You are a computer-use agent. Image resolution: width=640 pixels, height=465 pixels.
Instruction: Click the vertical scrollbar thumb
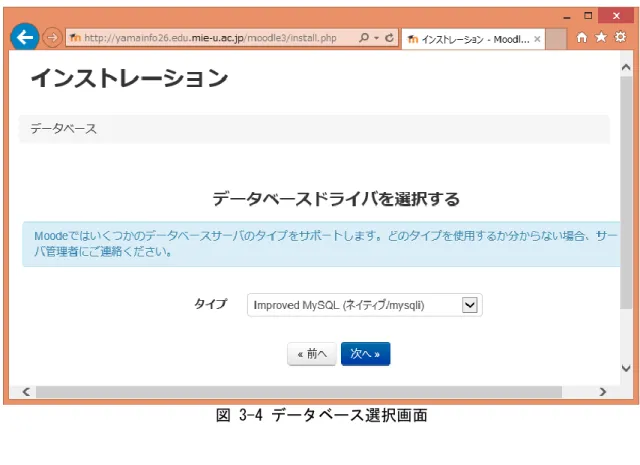point(626,192)
